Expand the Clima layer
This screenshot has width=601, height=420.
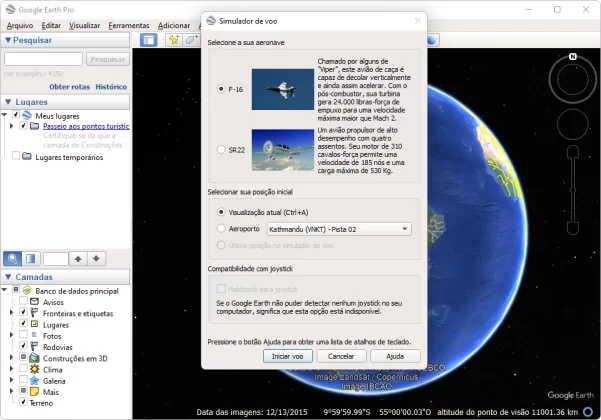(11, 369)
